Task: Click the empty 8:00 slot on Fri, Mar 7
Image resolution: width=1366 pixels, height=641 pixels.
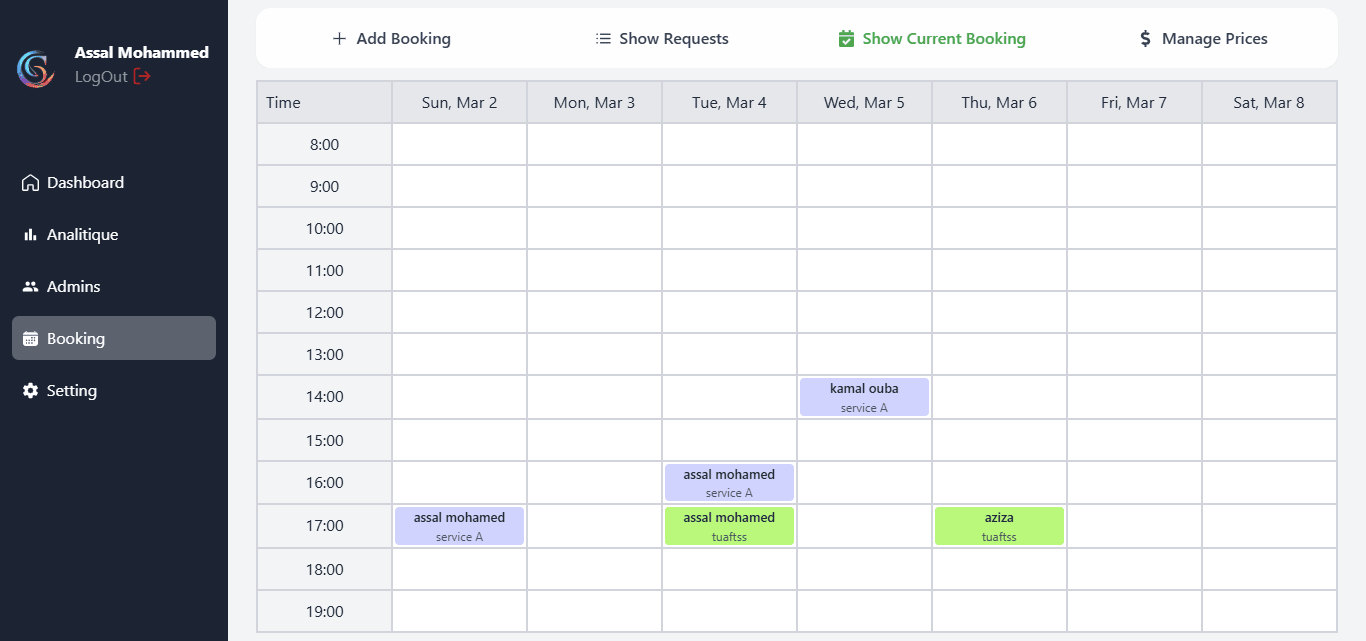Action: click(x=1134, y=144)
